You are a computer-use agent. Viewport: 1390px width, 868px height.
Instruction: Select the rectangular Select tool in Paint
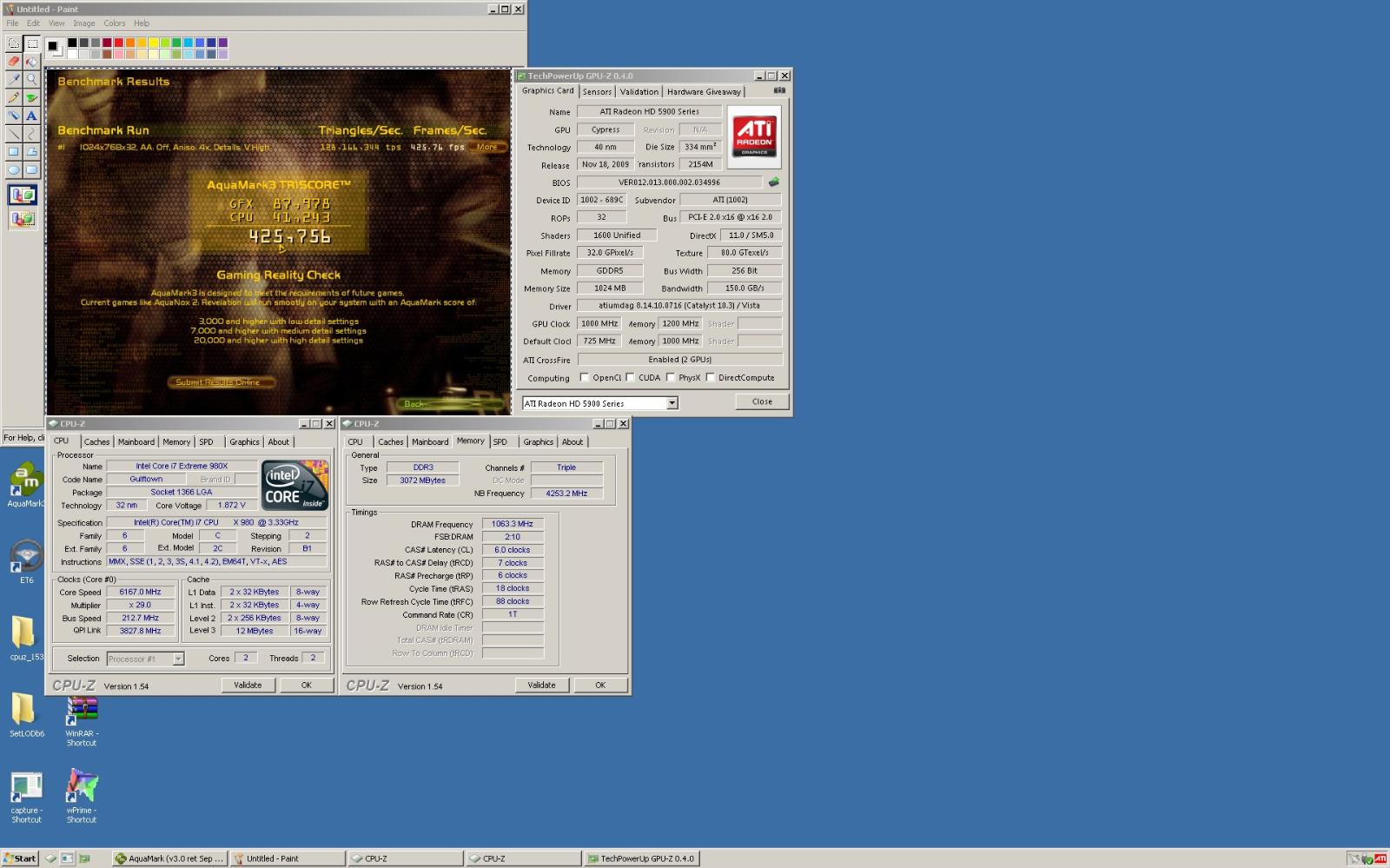[32, 43]
